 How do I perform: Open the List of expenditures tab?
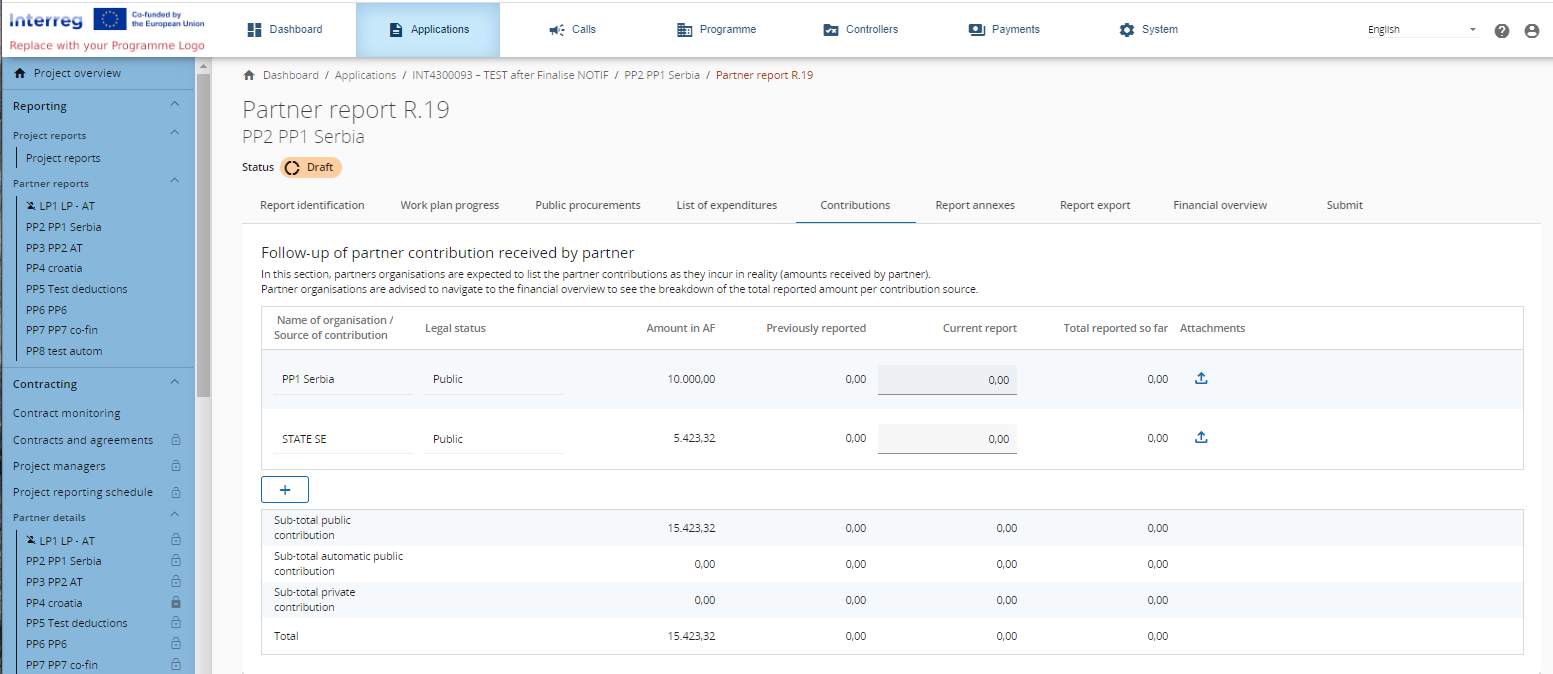[726, 205]
